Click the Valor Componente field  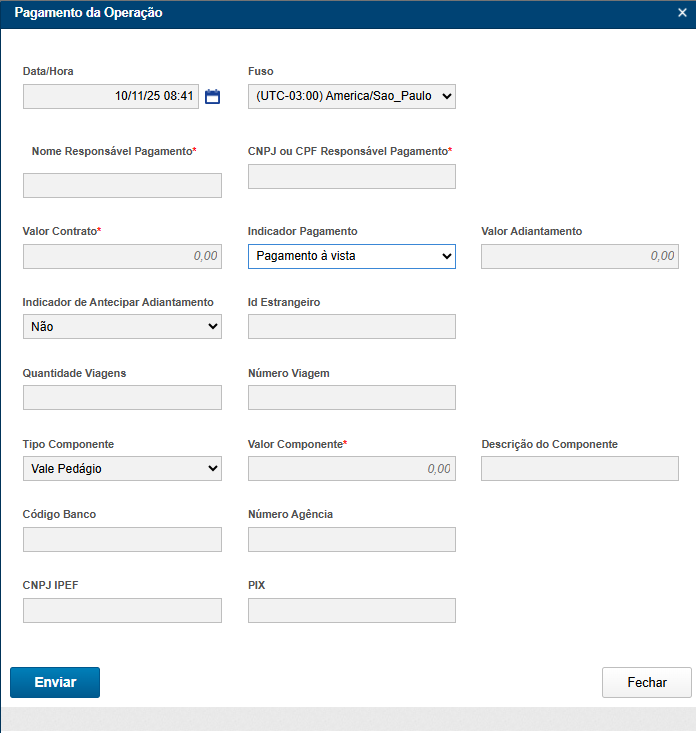tap(351, 468)
